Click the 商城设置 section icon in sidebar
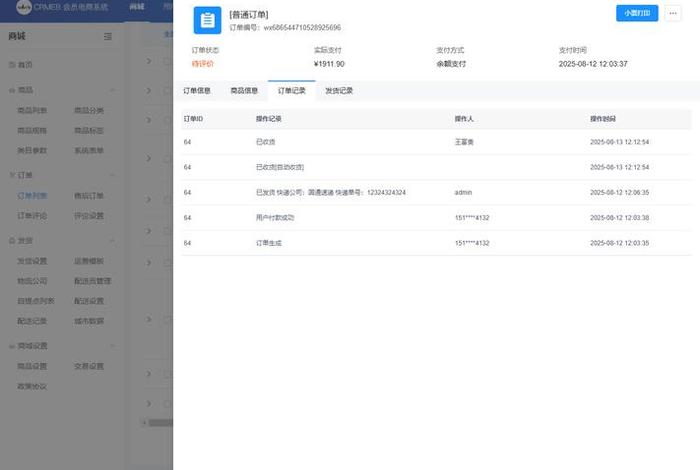Viewport: 700px width, 470px height. pos(12,346)
